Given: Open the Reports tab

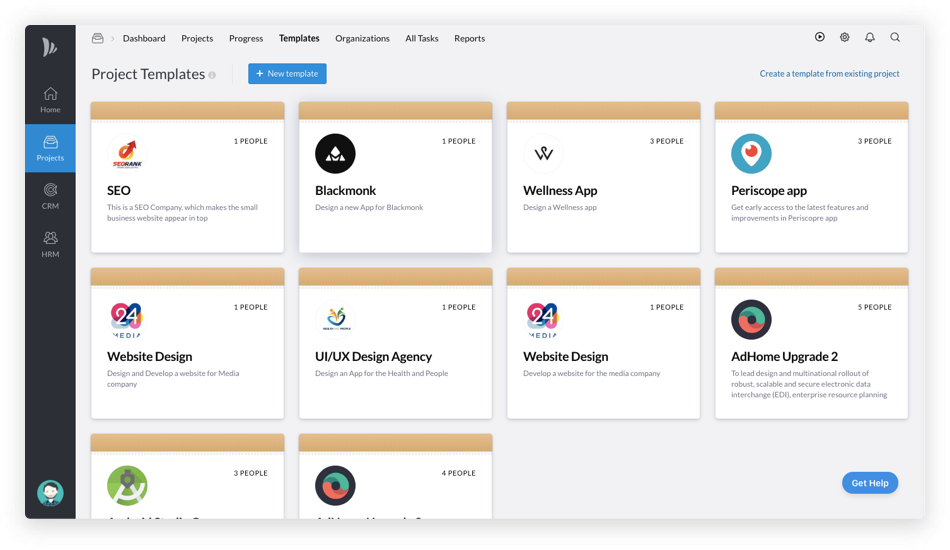Looking at the screenshot, I should pyautogui.click(x=470, y=38).
